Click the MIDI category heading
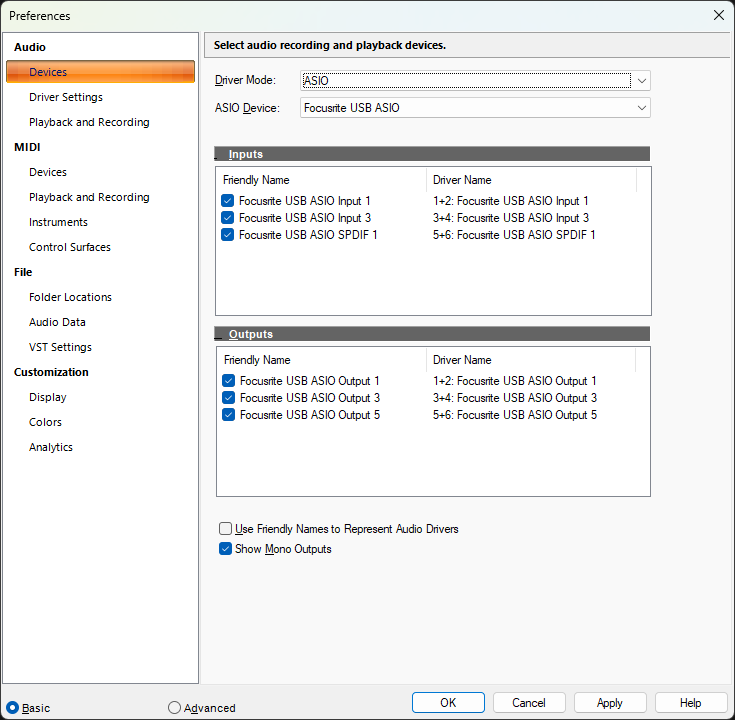The image size is (735, 720). [x=27, y=147]
